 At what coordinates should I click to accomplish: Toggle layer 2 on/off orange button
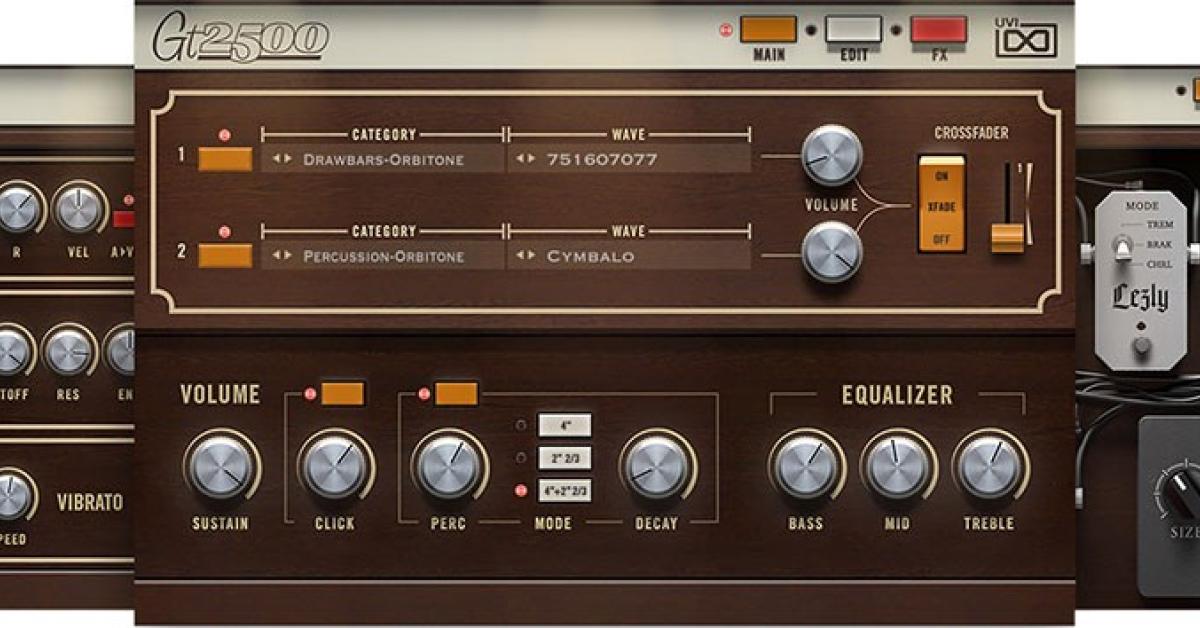(x=225, y=256)
